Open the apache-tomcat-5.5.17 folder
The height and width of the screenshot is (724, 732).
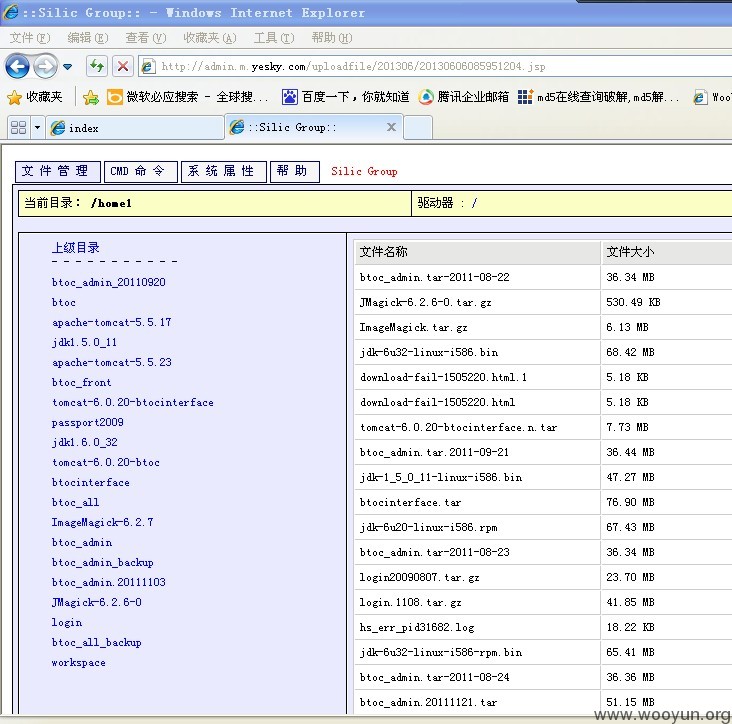coord(112,322)
